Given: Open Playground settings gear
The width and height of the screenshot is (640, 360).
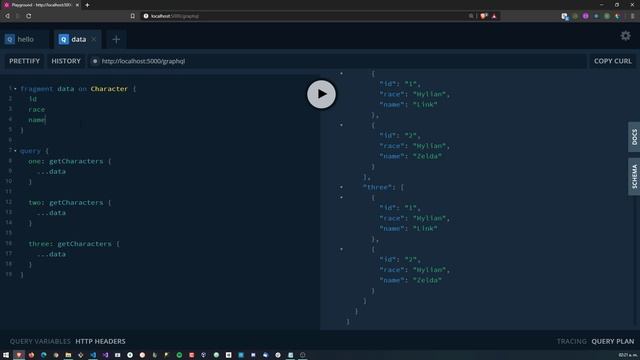Looking at the screenshot, I should coord(625,36).
